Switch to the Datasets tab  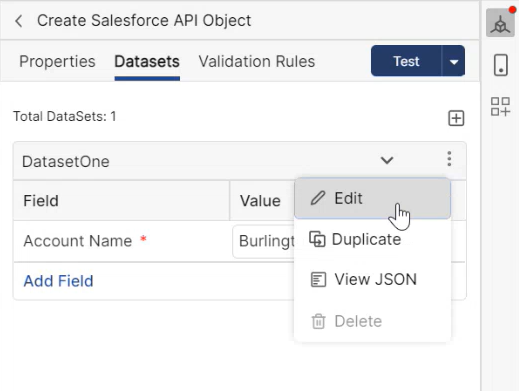point(147,62)
